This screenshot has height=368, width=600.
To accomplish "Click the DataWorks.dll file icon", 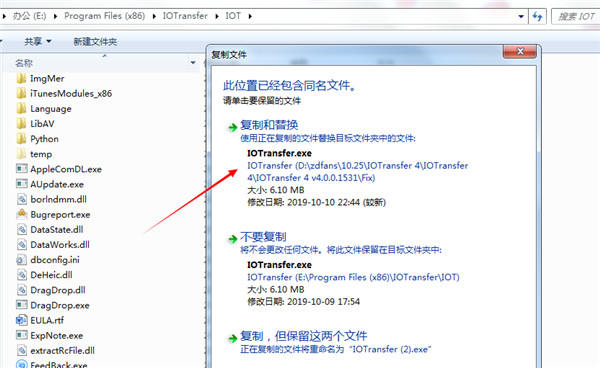I will [22, 244].
